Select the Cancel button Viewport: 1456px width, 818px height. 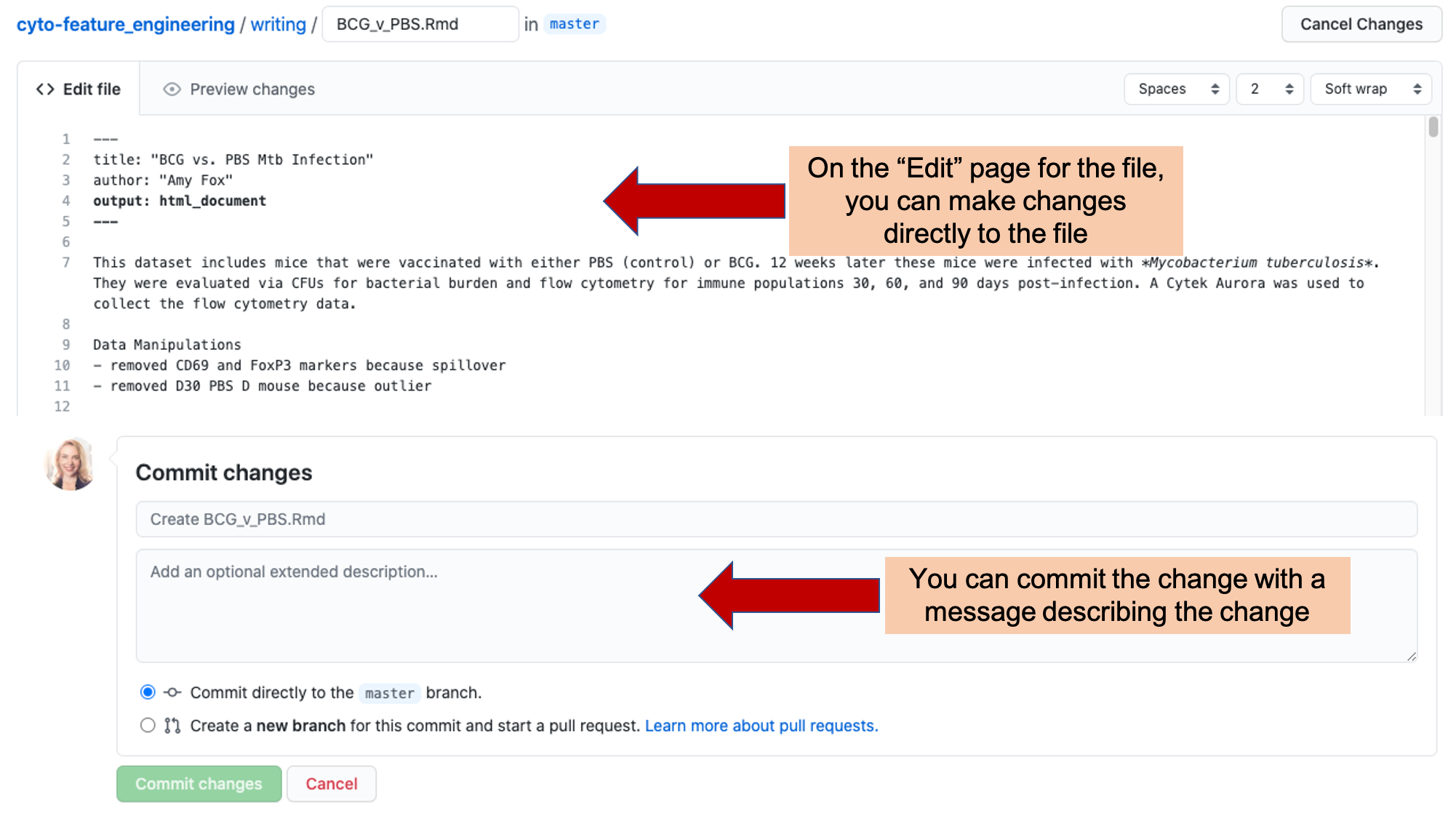pos(331,783)
